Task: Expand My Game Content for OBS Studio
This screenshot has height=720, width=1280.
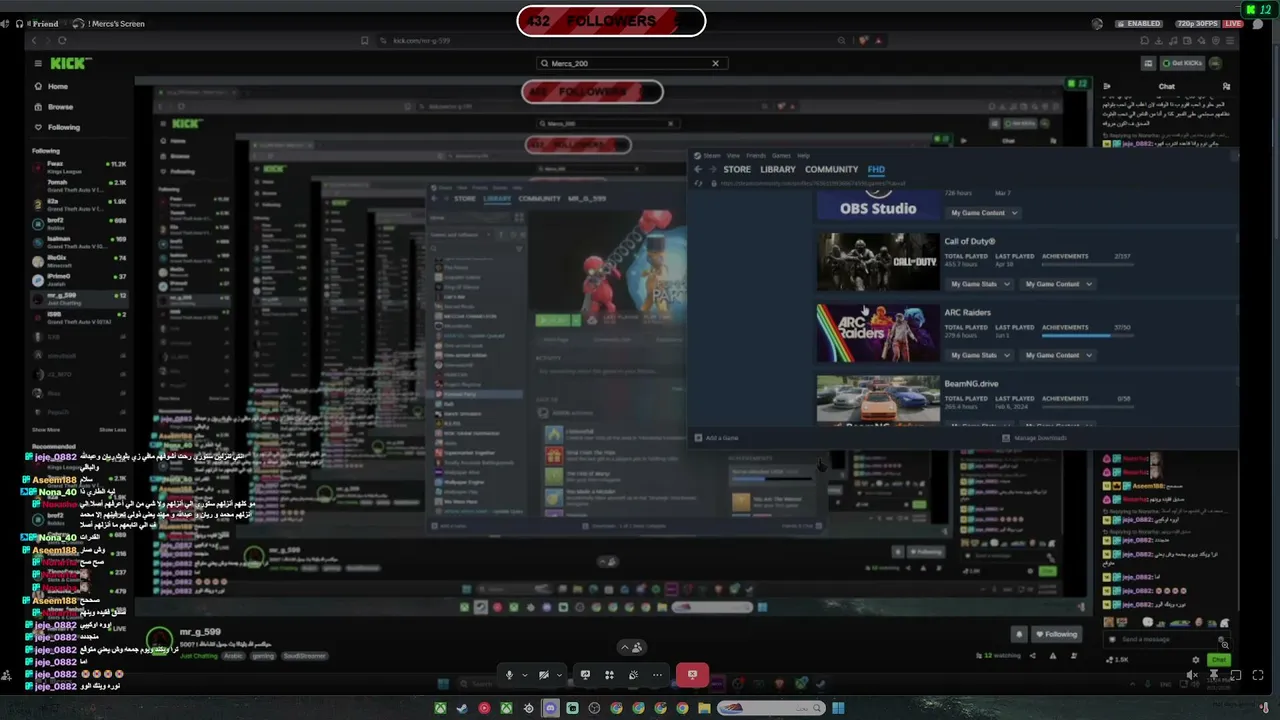Action: point(983,213)
